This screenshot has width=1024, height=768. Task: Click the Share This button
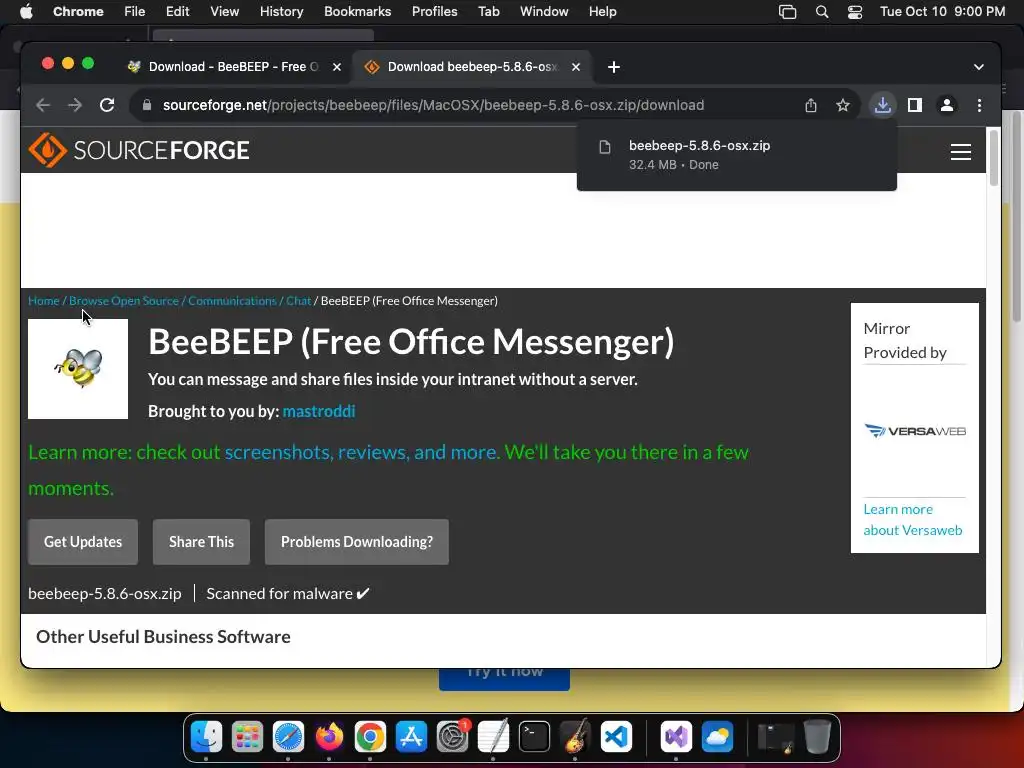(201, 542)
